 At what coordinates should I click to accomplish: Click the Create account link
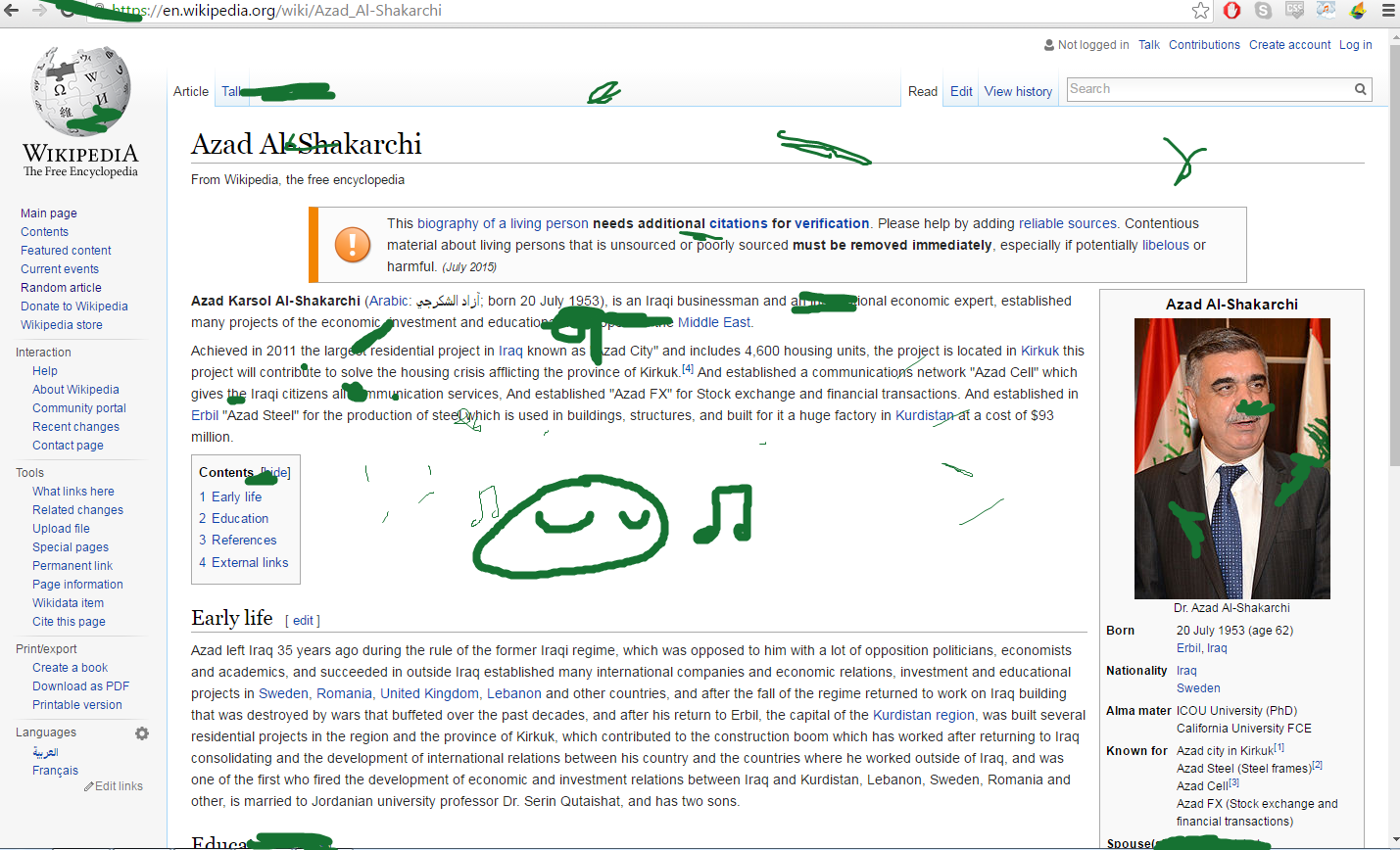tap(1289, 45)
